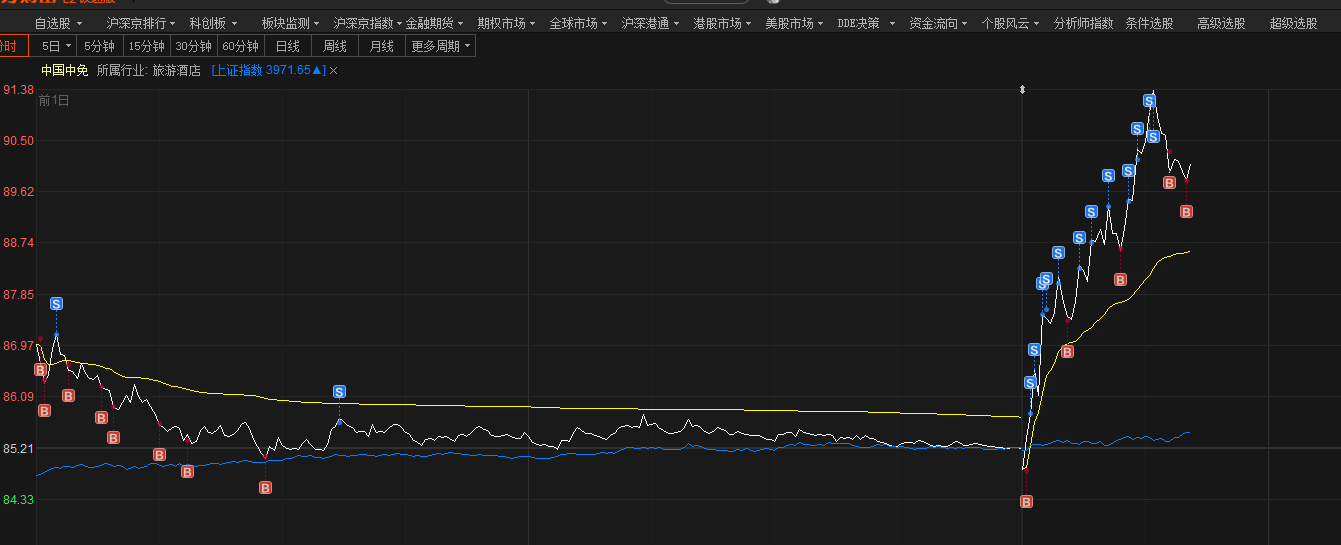Click the 旅游酒店 industry link
The height and width of the screenshot is (545, 1341).
point(177,70)
